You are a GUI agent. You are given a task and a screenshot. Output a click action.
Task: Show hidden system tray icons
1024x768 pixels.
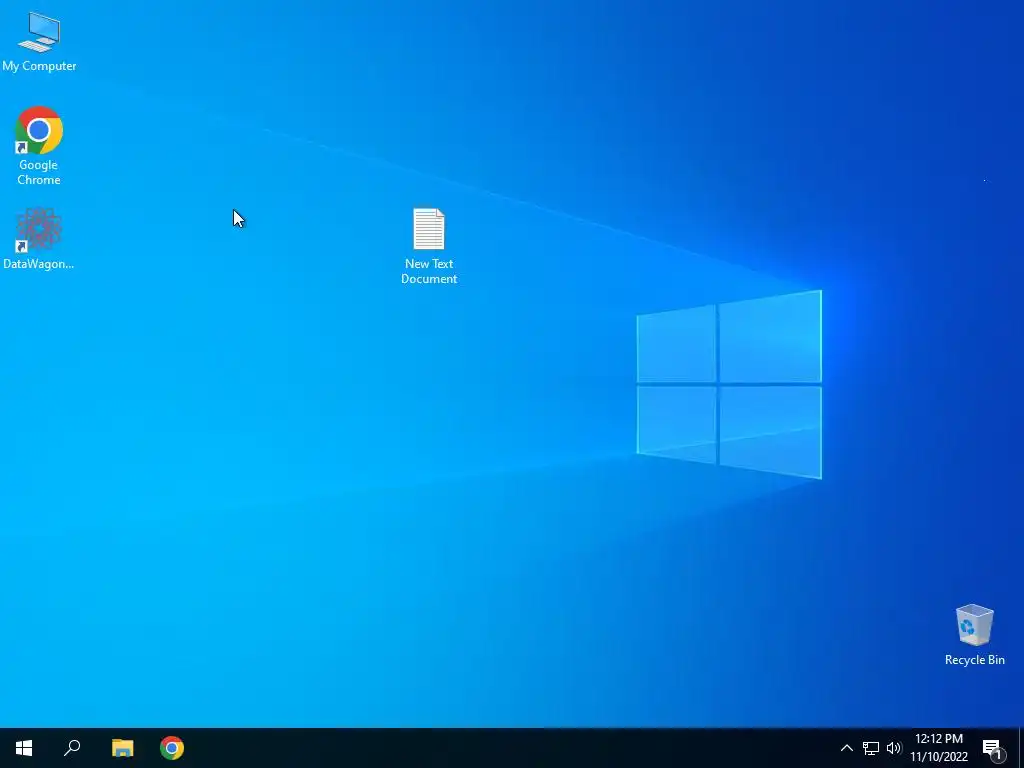(846, 748)
